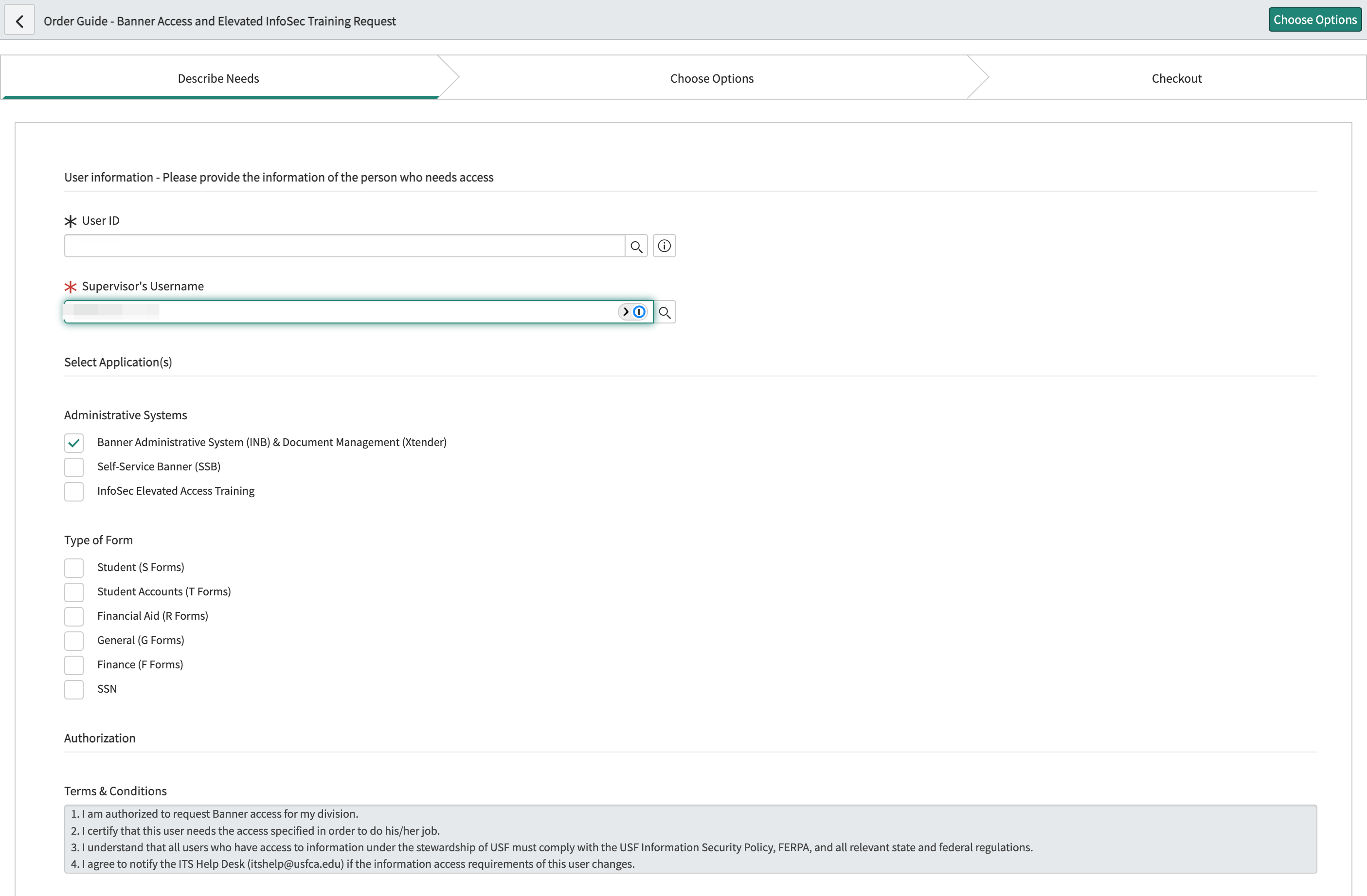Click the back arrow button
The height and width of the screenshot is (896, 1367).
click(19, 21)
